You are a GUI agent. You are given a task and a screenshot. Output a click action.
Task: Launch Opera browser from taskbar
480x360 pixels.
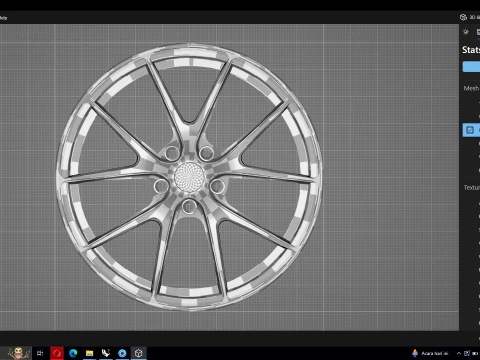click(57, 353)
